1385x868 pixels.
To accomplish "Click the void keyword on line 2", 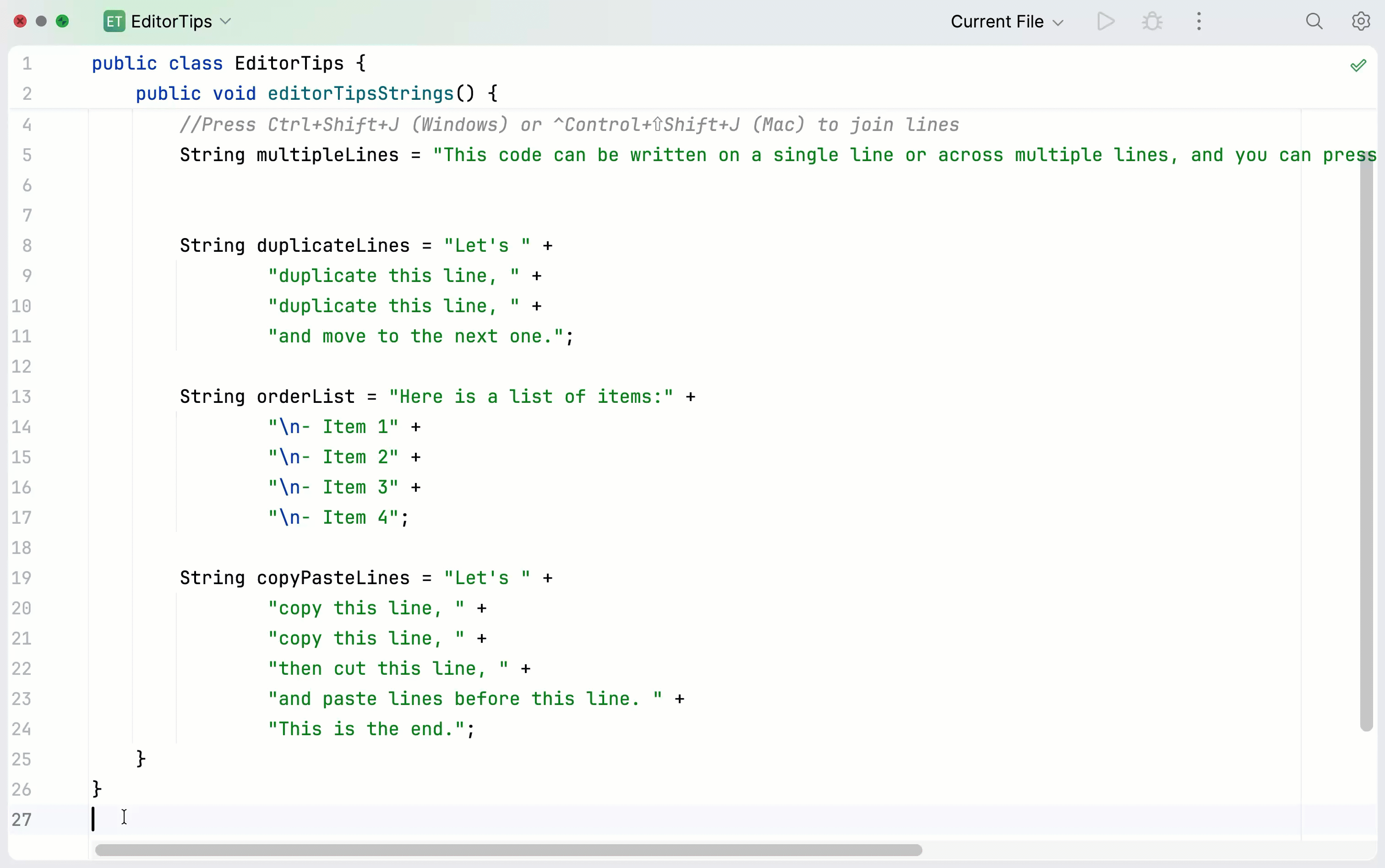I will point(234,93).
